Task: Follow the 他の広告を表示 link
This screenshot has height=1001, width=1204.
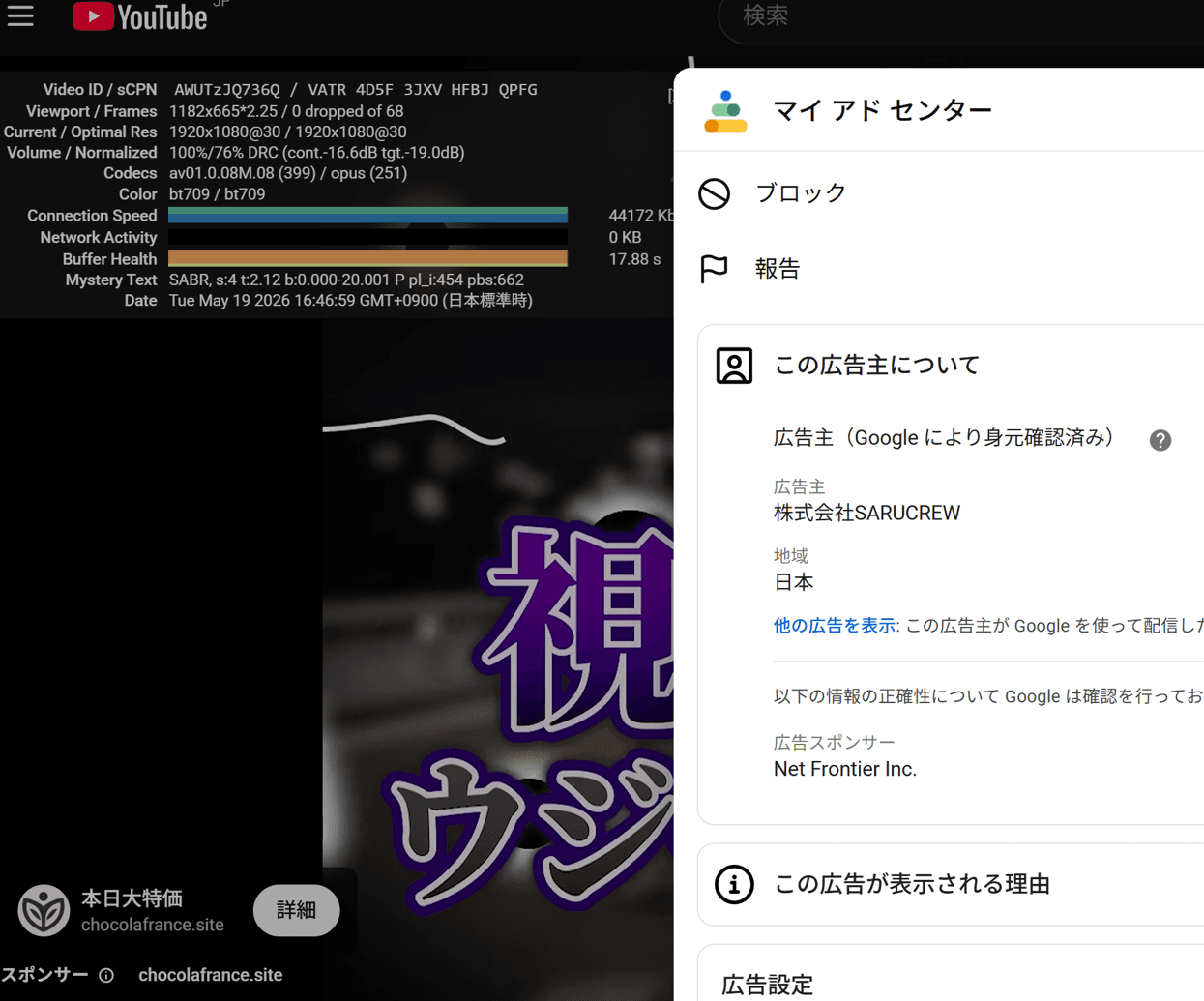Action: [835, 626]
